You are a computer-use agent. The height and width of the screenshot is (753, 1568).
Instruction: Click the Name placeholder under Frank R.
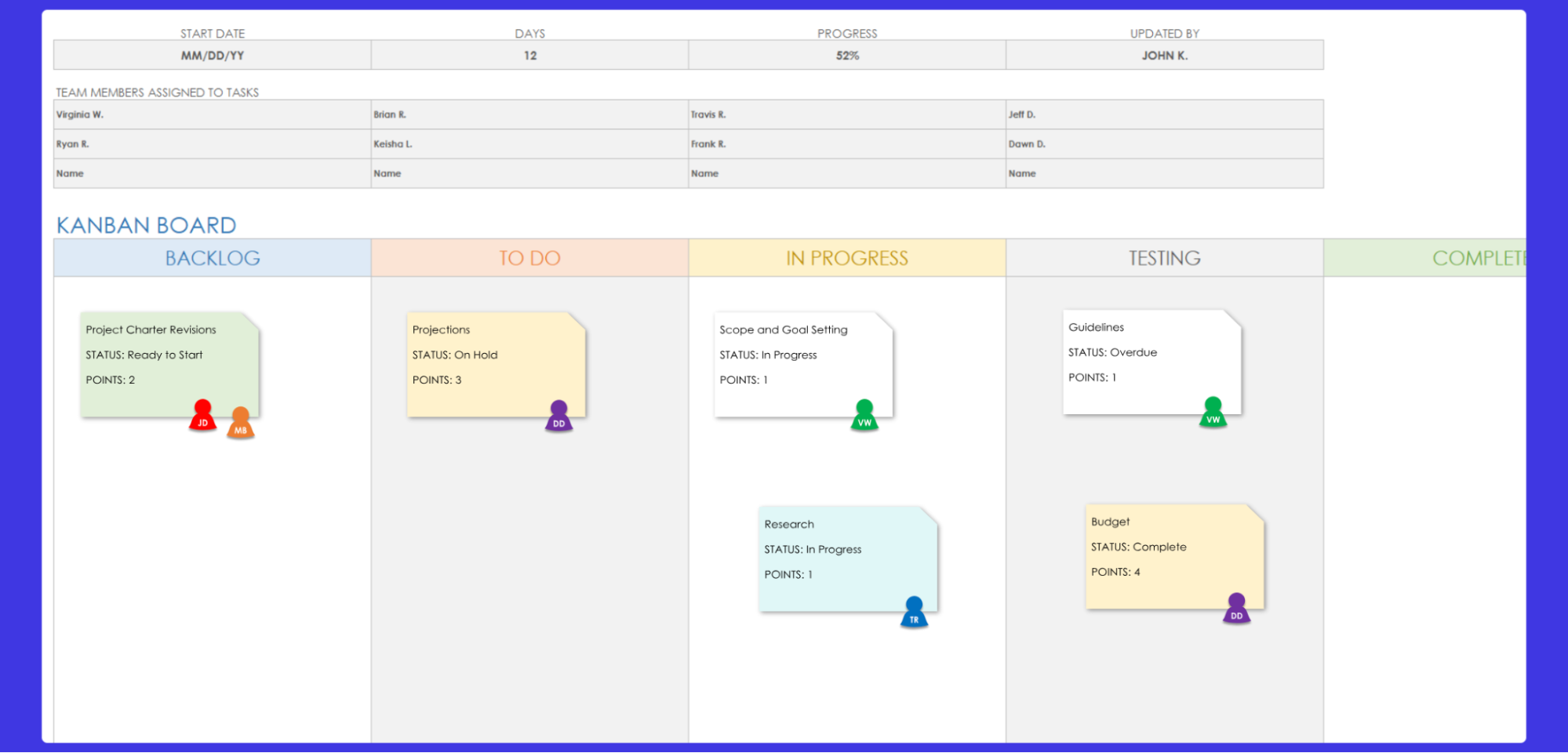tap(847, 173)
